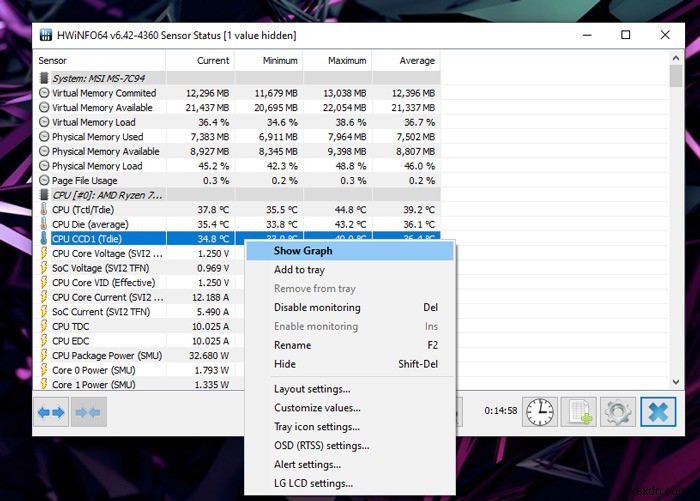Click the scrollbar up arrow
The width and height of the screenshot is (700, 501).
(x=676, y=58)
